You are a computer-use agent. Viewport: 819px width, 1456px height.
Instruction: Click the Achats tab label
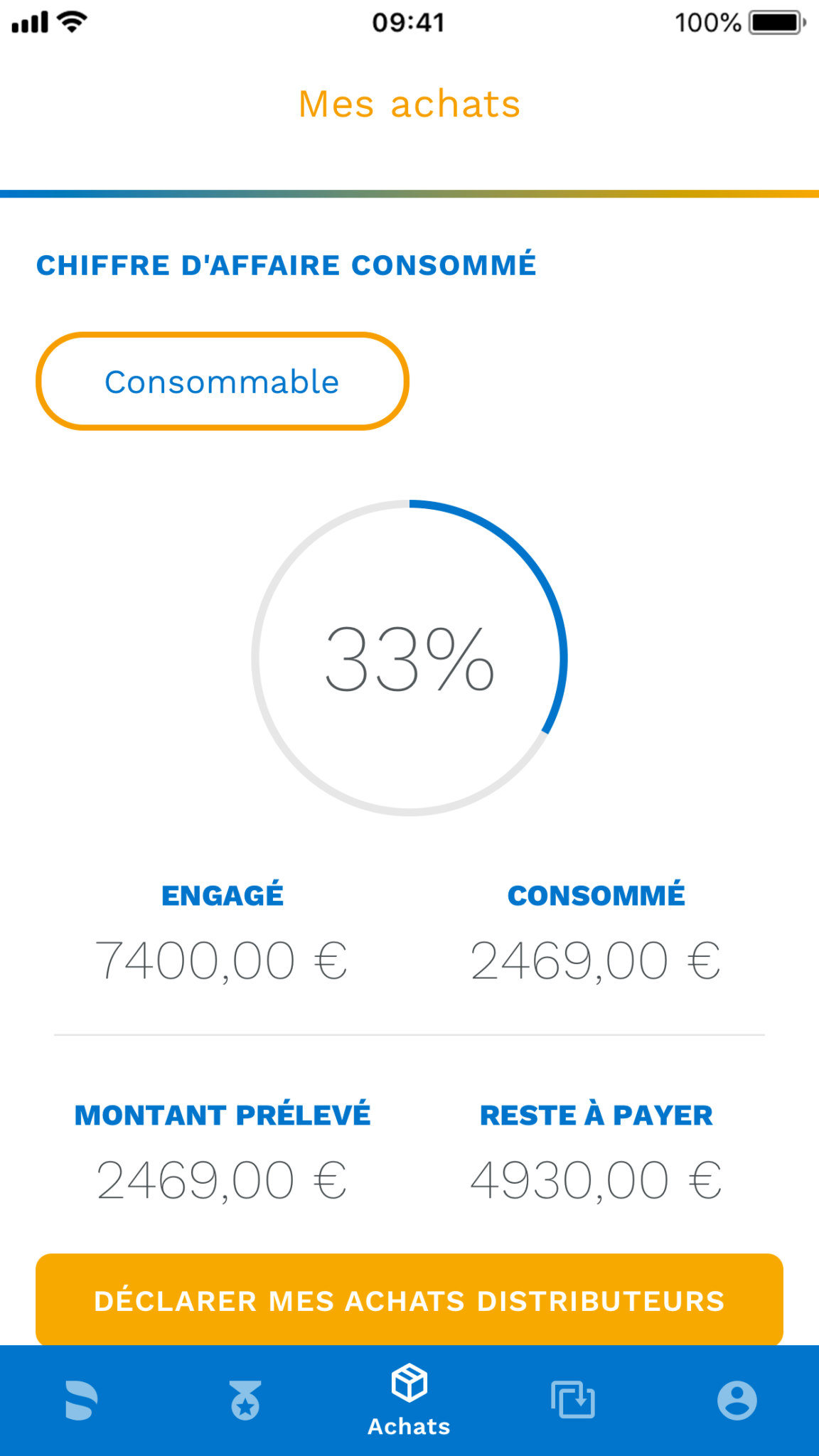[409, 1426]
